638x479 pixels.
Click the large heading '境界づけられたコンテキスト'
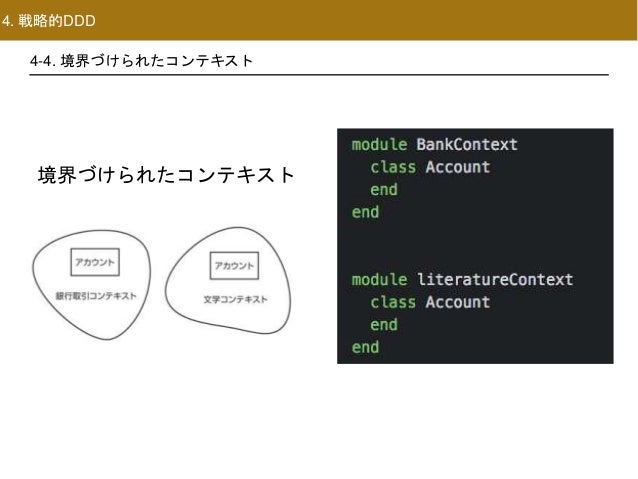[166, 175]
